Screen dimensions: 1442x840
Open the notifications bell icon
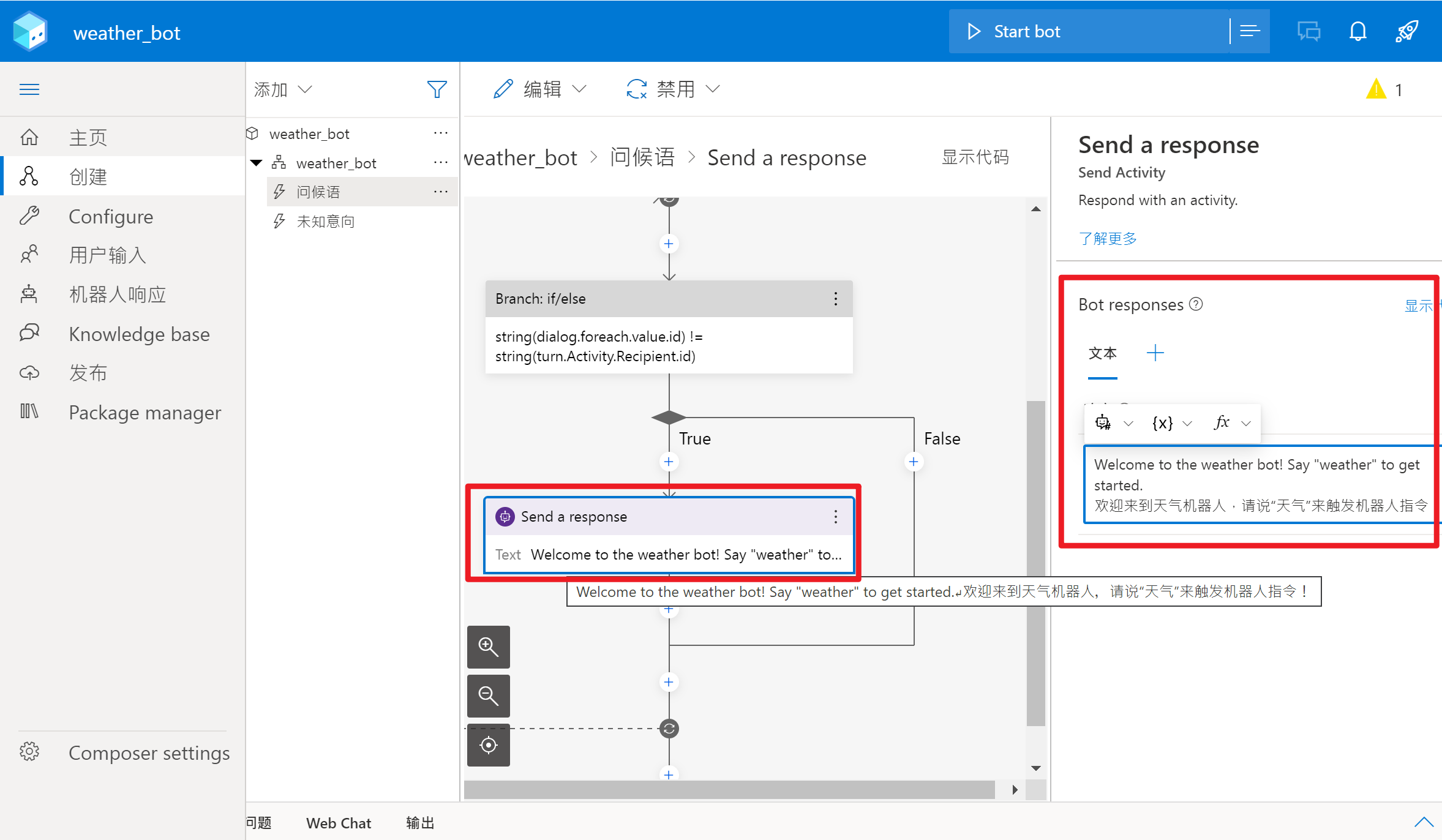(x=1358, y=31)
